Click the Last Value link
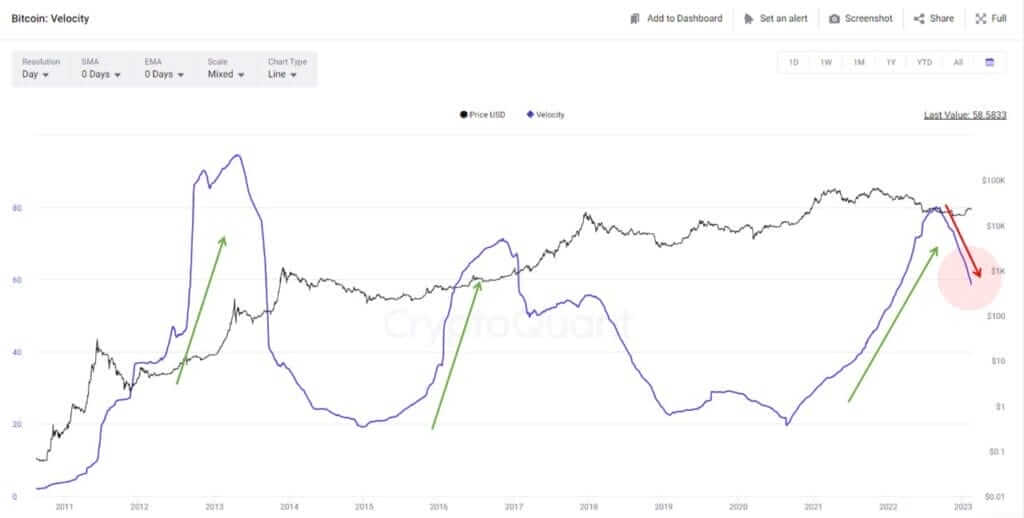The width and height of the screenshot is (1024, 518). [x=967, y=115]
